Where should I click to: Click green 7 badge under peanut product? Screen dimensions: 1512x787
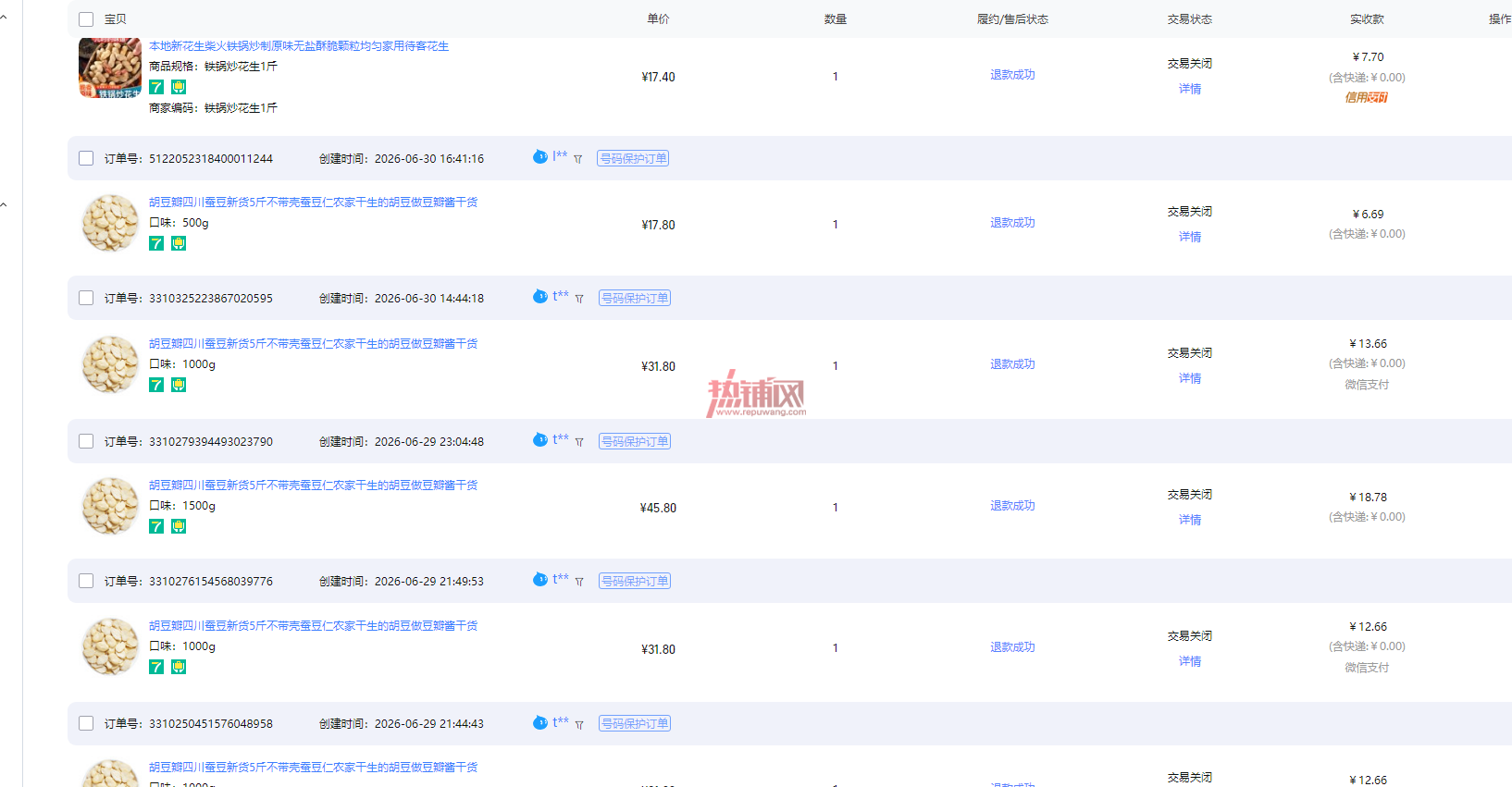156,87
